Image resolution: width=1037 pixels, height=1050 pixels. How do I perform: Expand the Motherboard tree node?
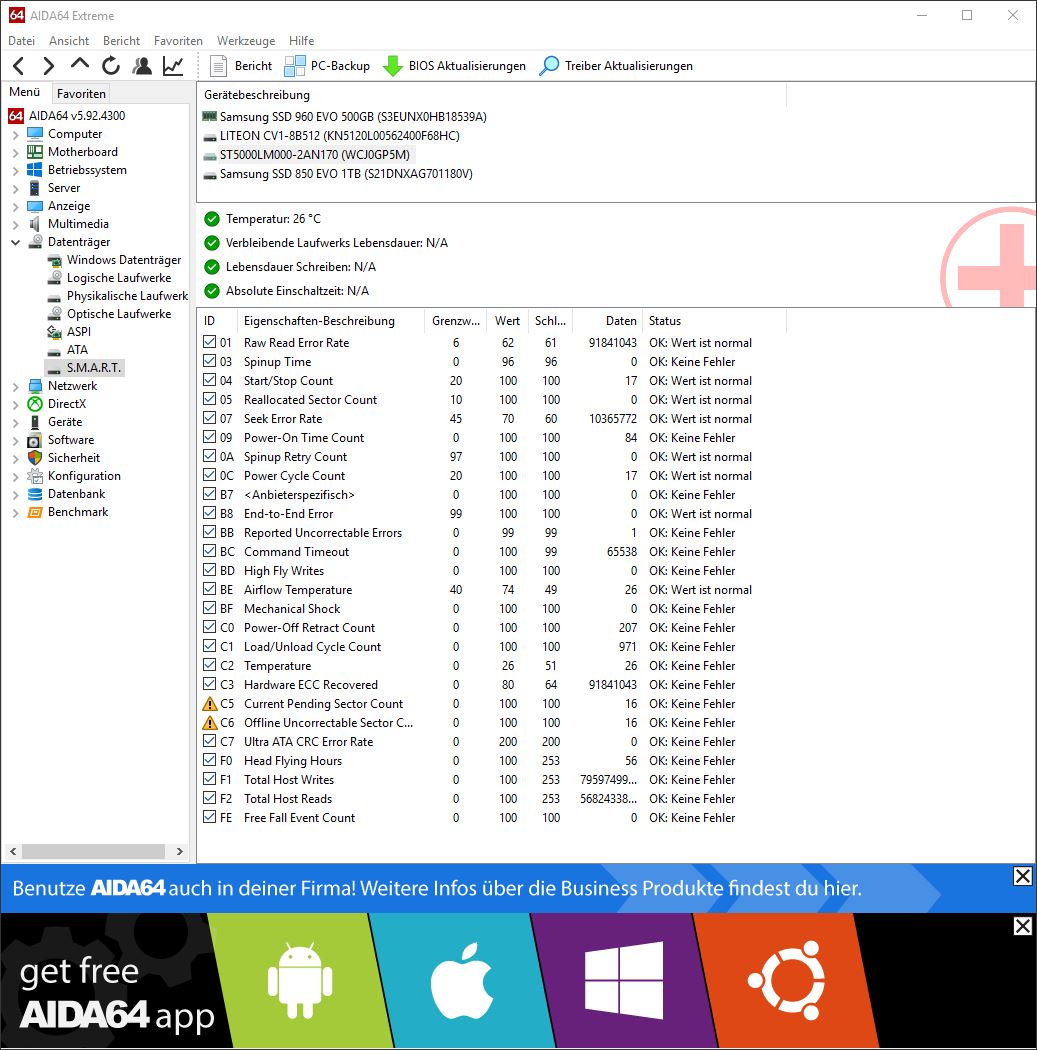15,153
